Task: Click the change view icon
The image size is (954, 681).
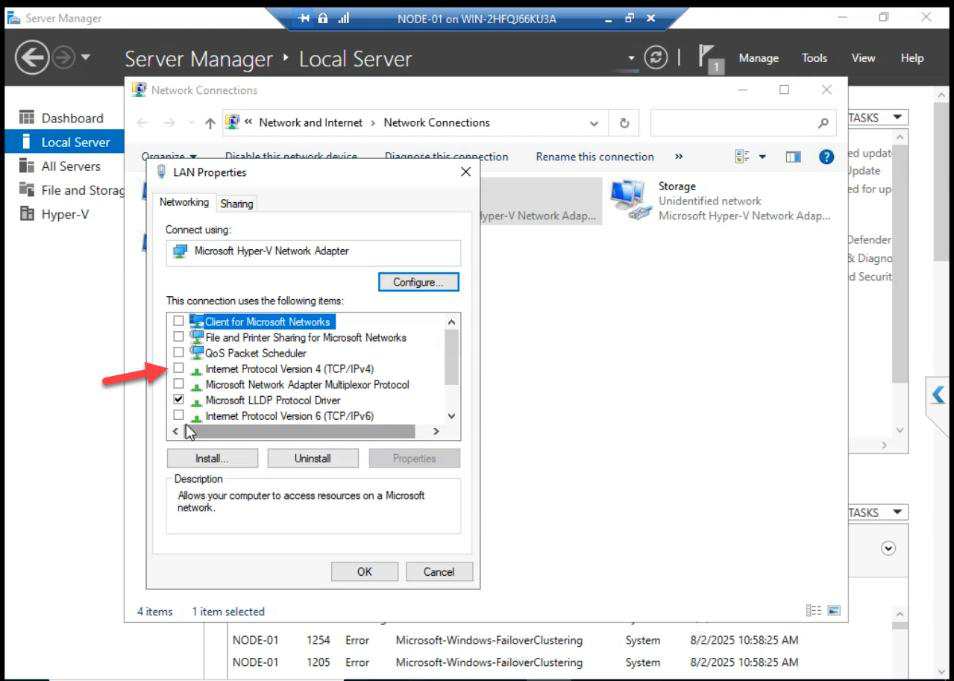Action: click(x=742, y=157)
